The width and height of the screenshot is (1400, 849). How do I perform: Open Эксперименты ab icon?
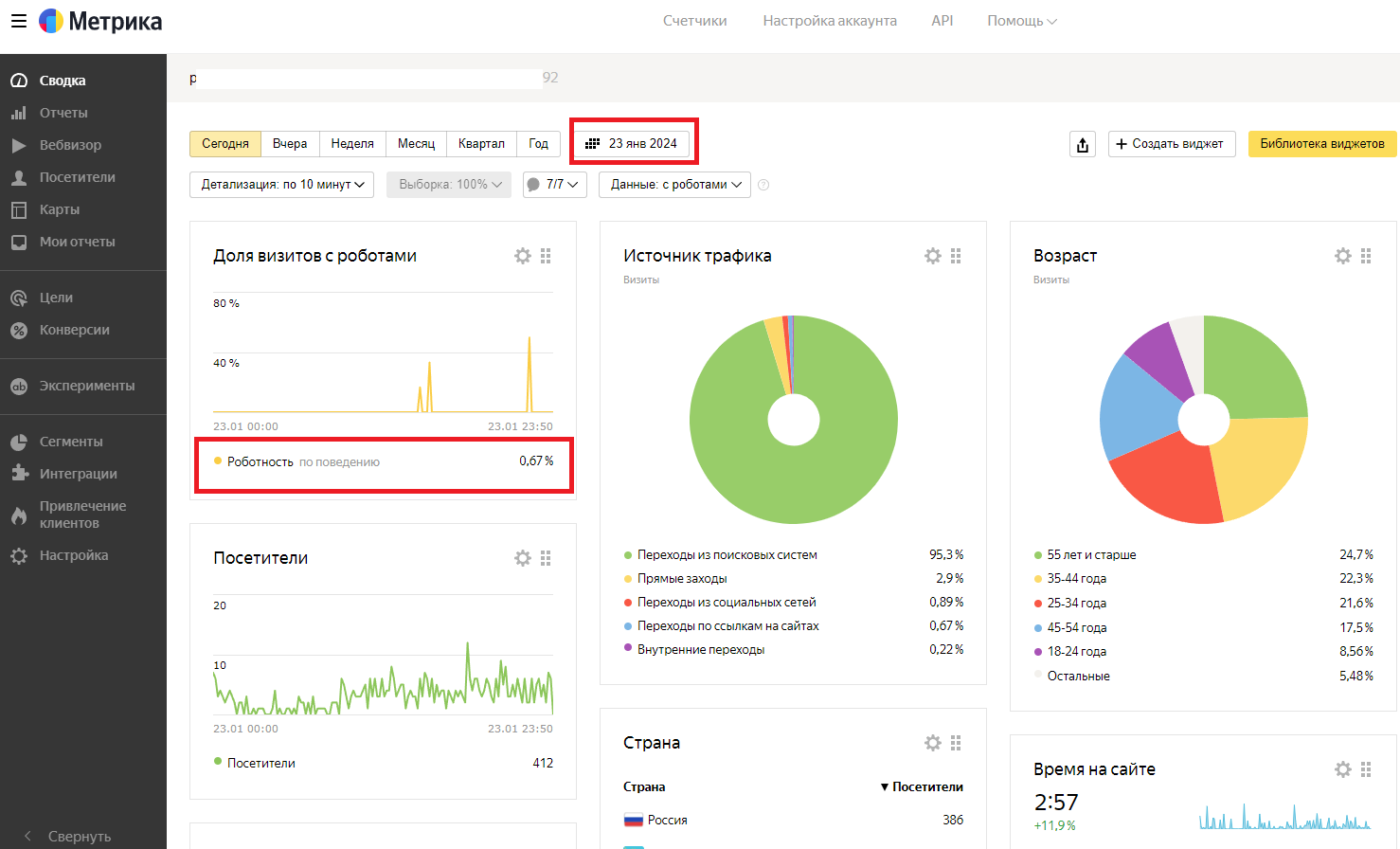click(x=19, y=386)
